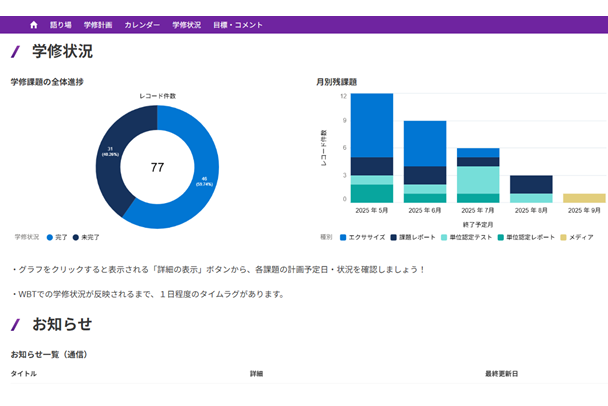Toggle the 完了 legend swatch

pyautogui.click(x=50, y=237)
